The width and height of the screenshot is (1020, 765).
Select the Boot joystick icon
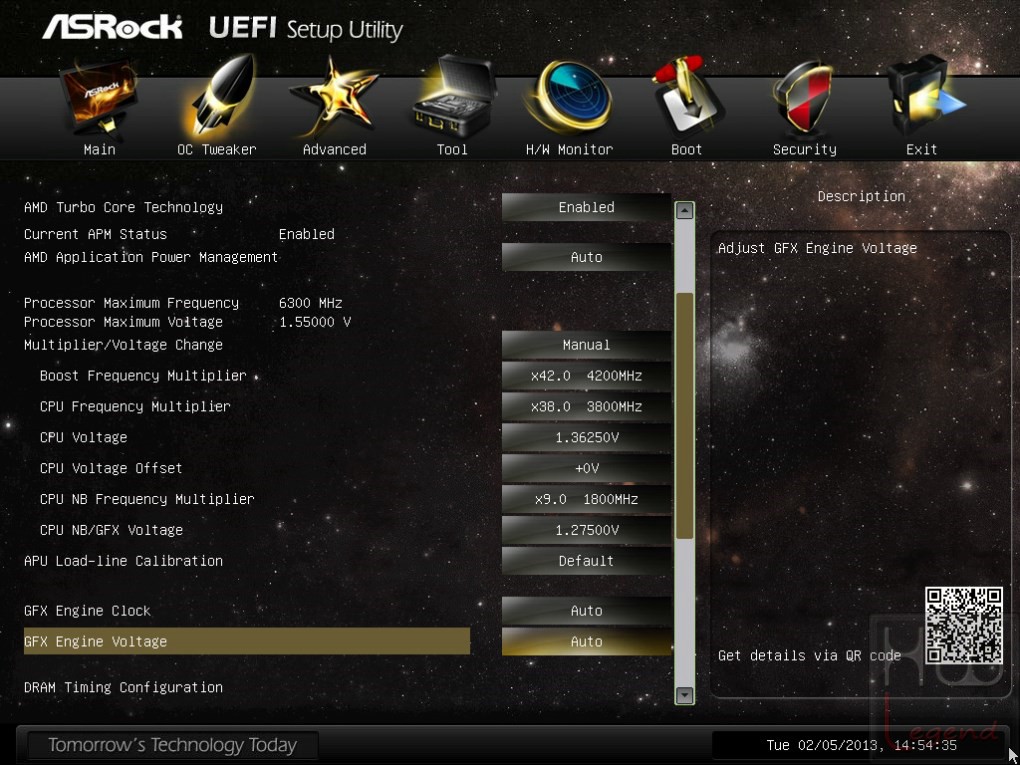tap(687, 98)
